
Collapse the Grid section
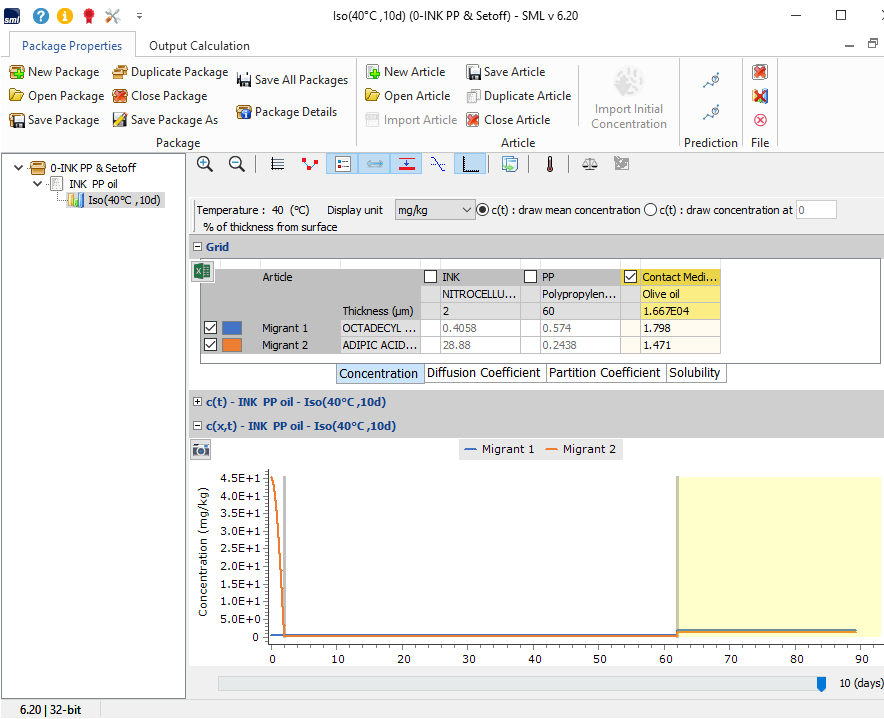197,246
